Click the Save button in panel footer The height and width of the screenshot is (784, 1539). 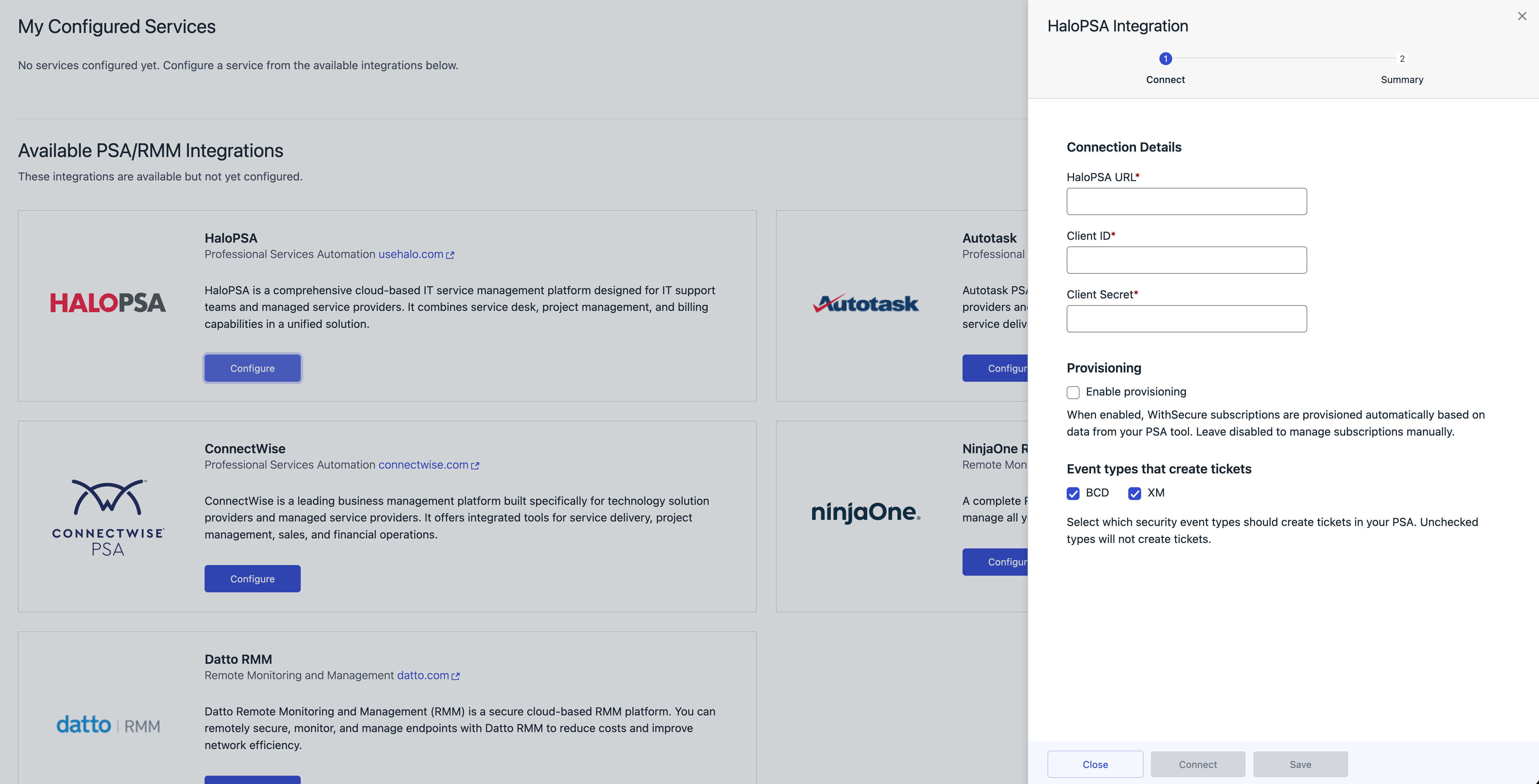pyautogui.click(x=1300, y=764)
